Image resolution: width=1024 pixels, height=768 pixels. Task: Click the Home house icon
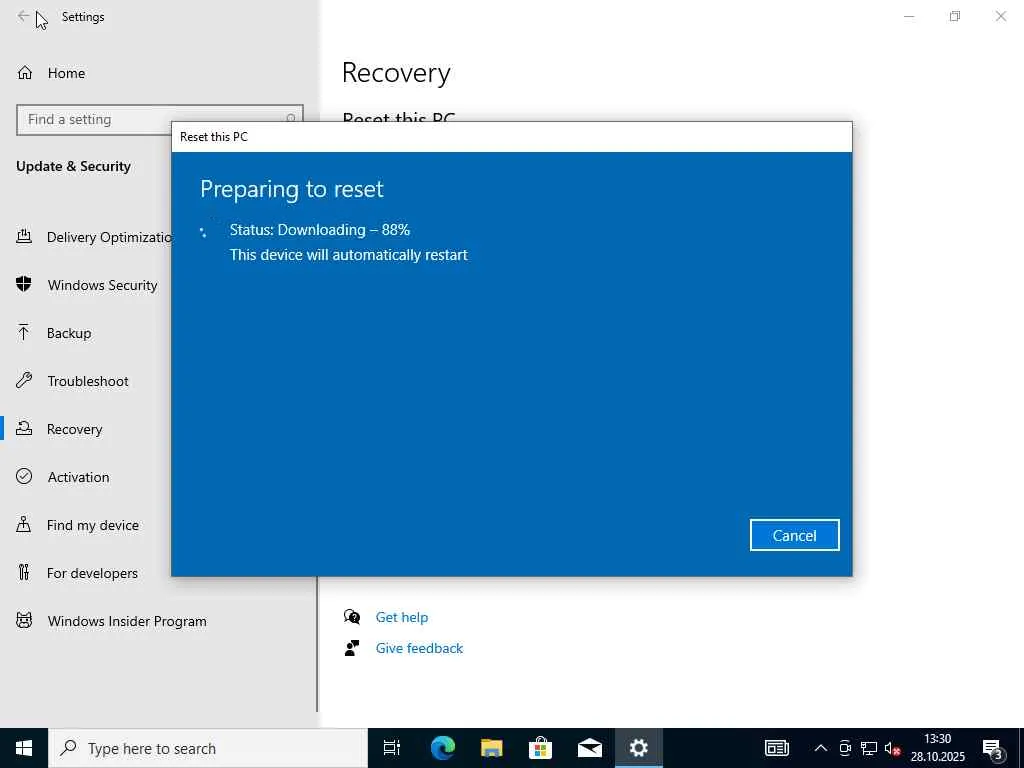[x=25, y=72]
